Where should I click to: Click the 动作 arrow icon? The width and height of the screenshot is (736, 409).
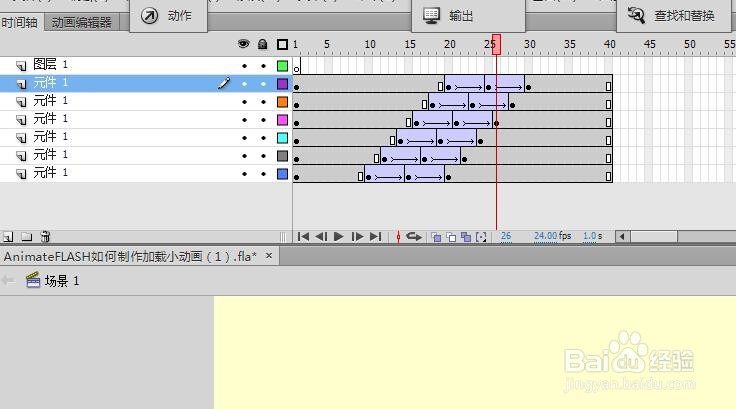(149, 16)
